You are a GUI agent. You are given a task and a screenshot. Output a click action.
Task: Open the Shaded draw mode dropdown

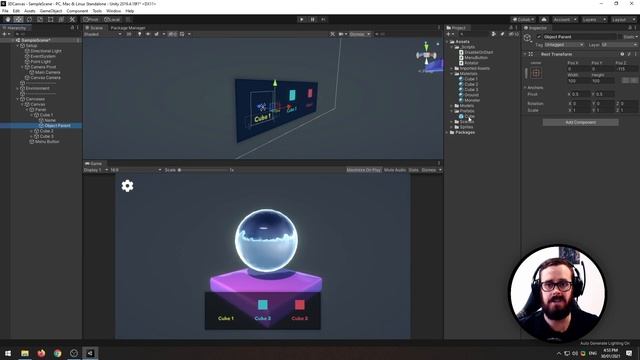click(103, 34)
